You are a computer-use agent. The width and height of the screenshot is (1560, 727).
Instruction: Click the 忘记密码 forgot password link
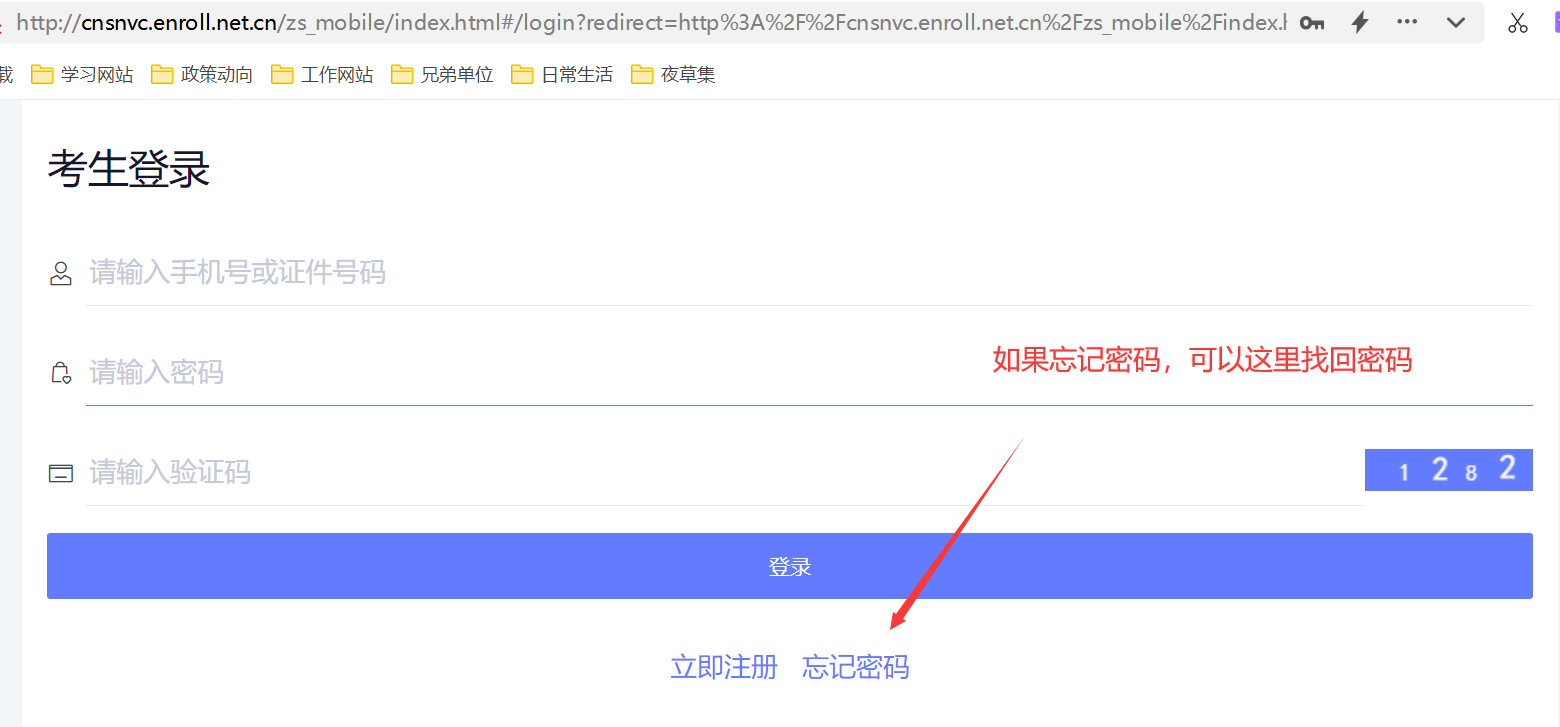[x=856, y=667]
